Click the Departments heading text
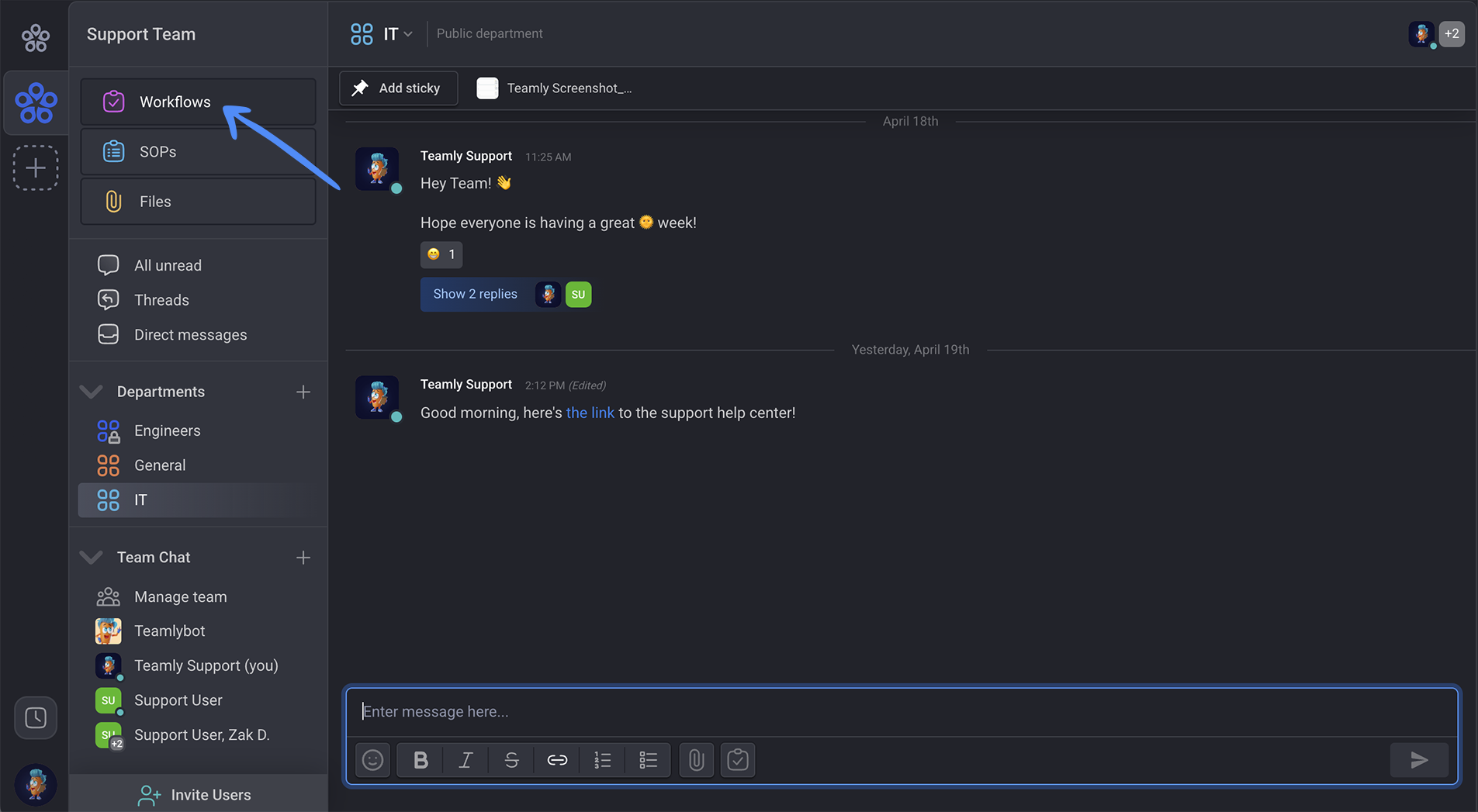The height and width of the screenshot is (812, 1478). coord(161,392)
